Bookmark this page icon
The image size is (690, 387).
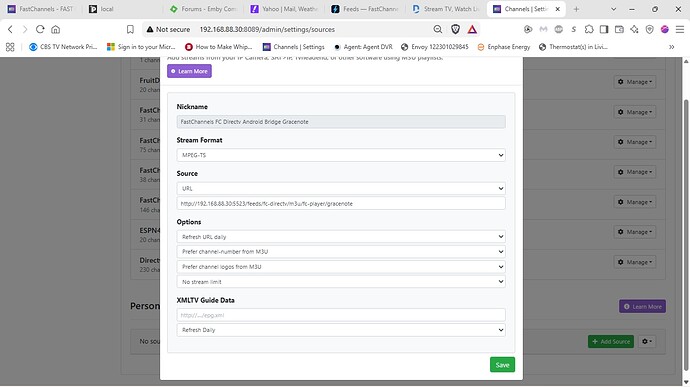[130, 29]
